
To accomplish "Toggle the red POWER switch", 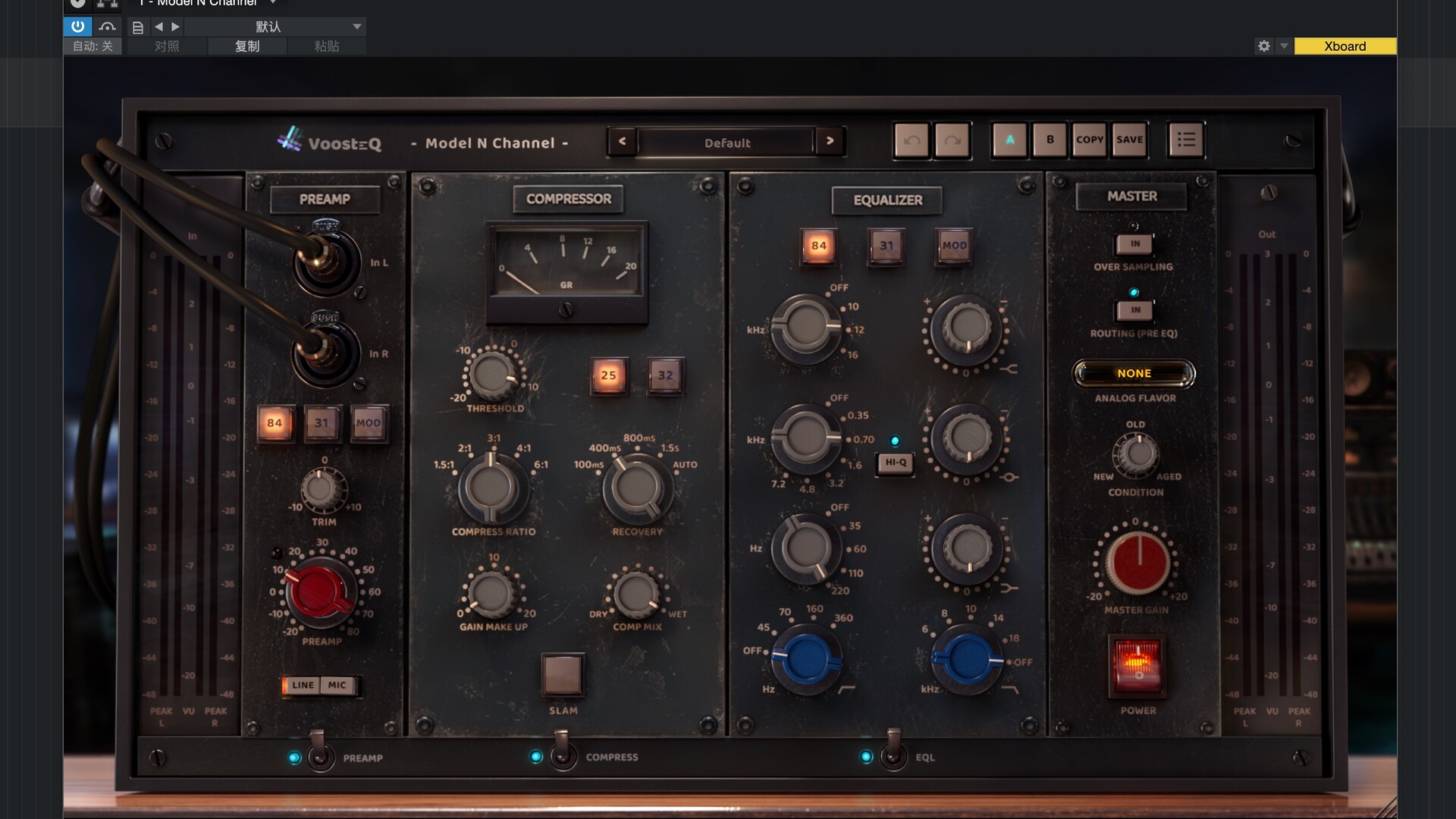I will 1137,666.
